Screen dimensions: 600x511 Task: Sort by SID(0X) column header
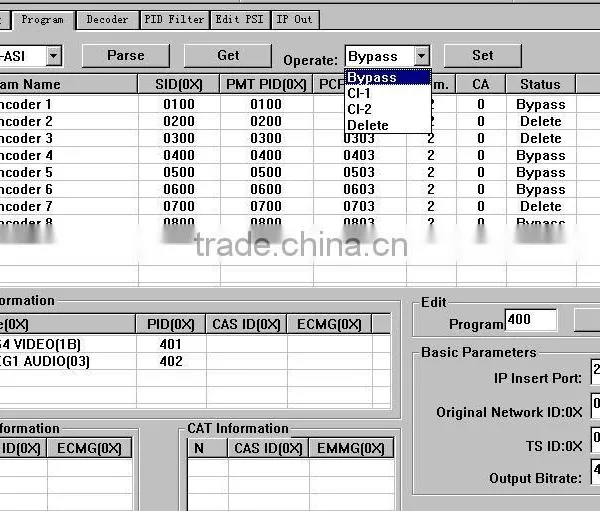click(x=179, y=84)
